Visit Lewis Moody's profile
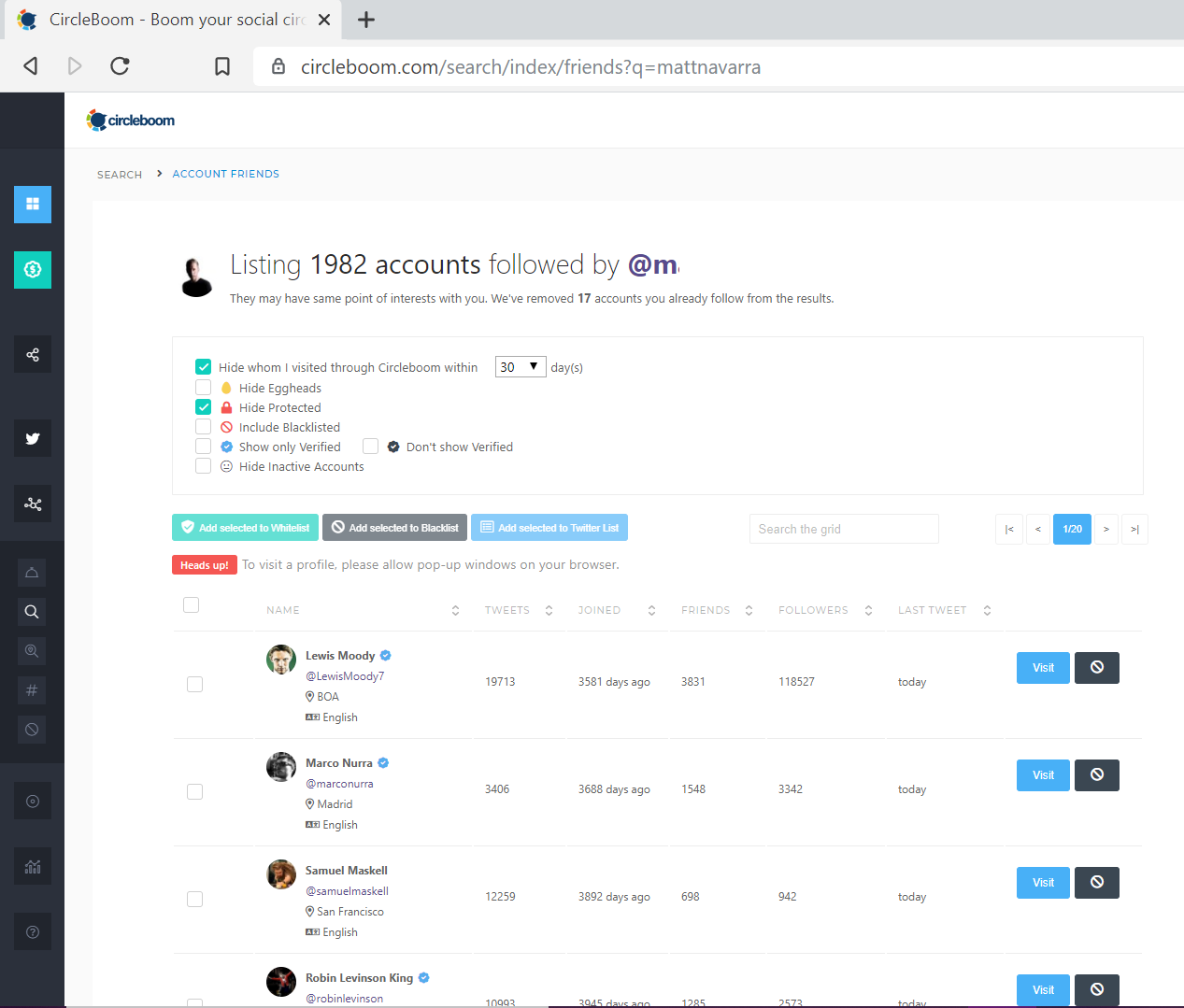Viewport: 1184px width, 1008px height. [x=1043, y=667]
